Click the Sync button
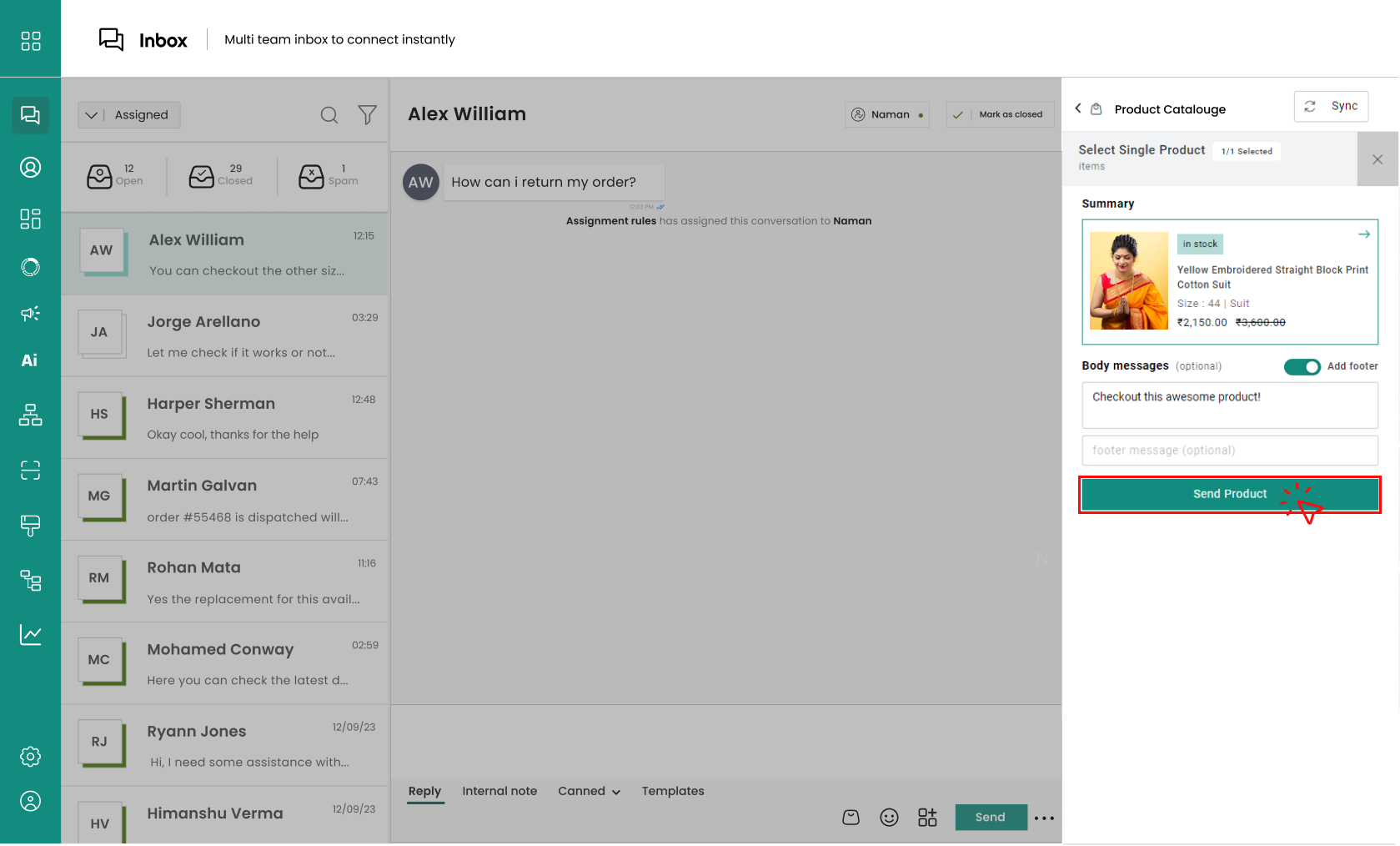 [1331, 107]
